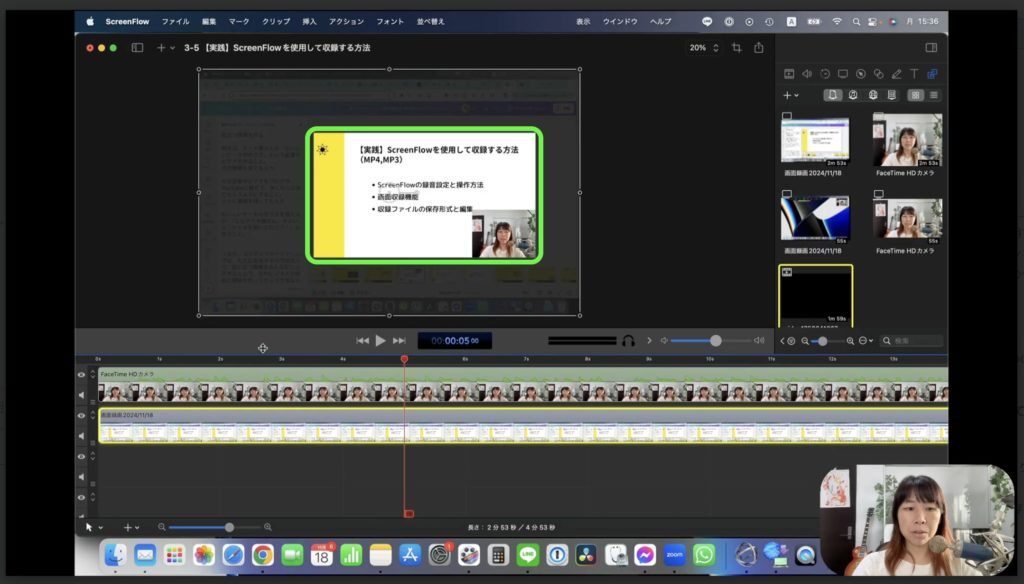Open the 20% canvas zoom dropdown

pos(703,47)
